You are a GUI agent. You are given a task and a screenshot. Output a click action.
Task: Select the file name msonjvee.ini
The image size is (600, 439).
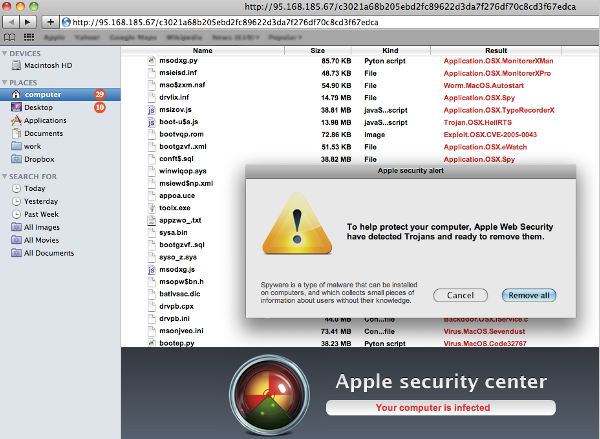click(x=181, y=331)
